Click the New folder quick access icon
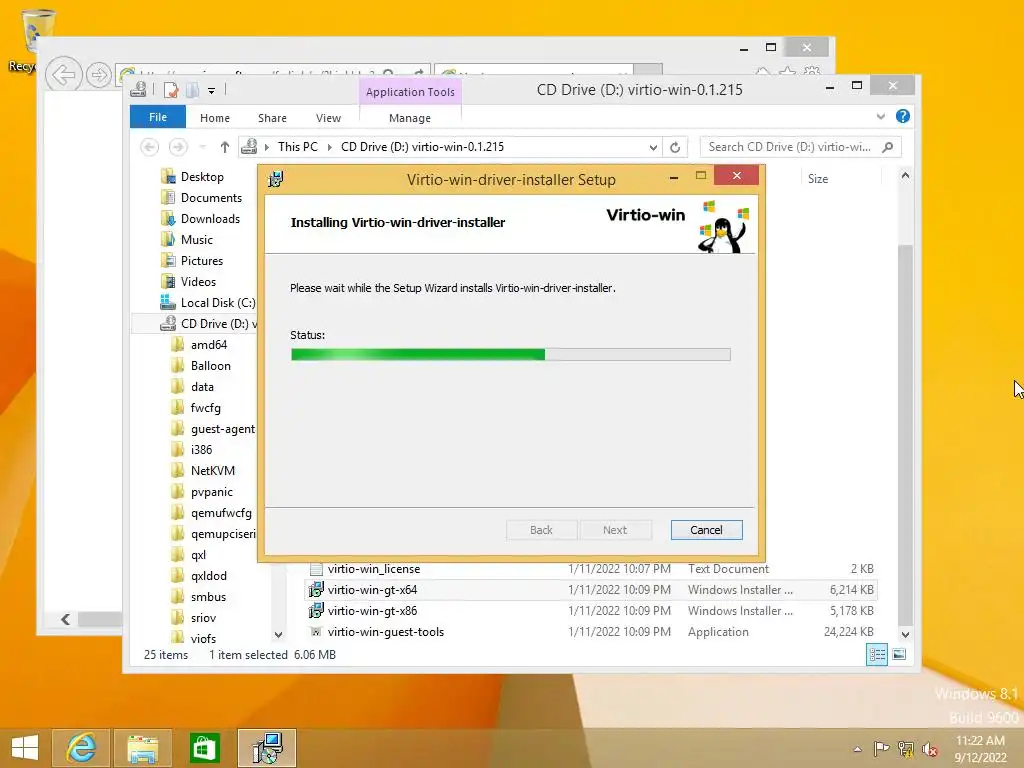Screen dimensions: 1024x768 coord(192,90)
